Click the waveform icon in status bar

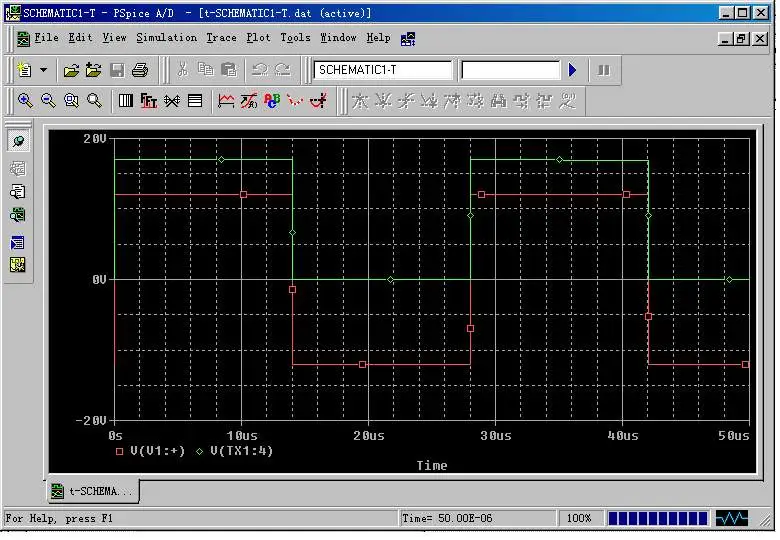point(732,519)
